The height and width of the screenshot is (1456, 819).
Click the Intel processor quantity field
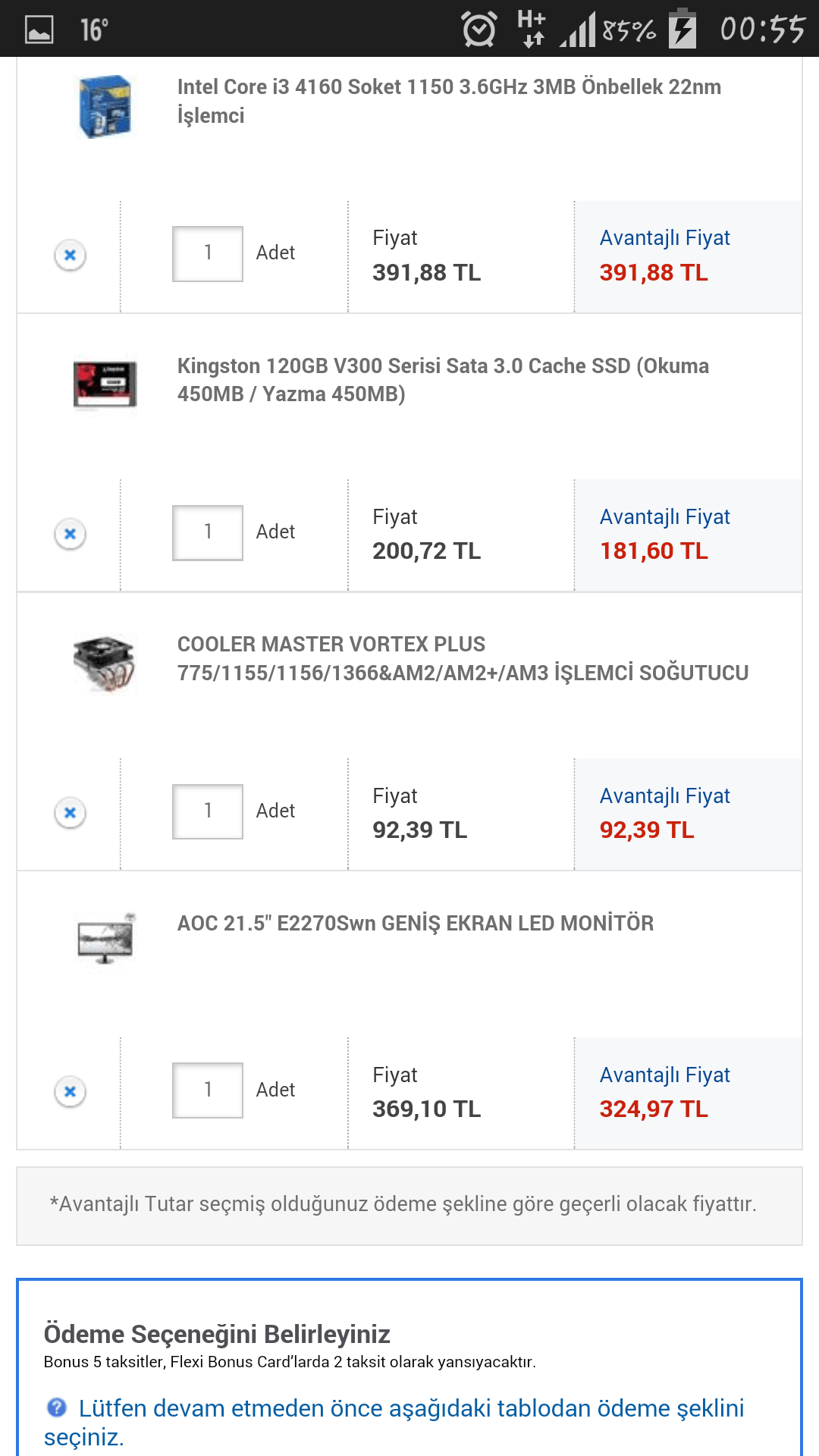point(208,254)
